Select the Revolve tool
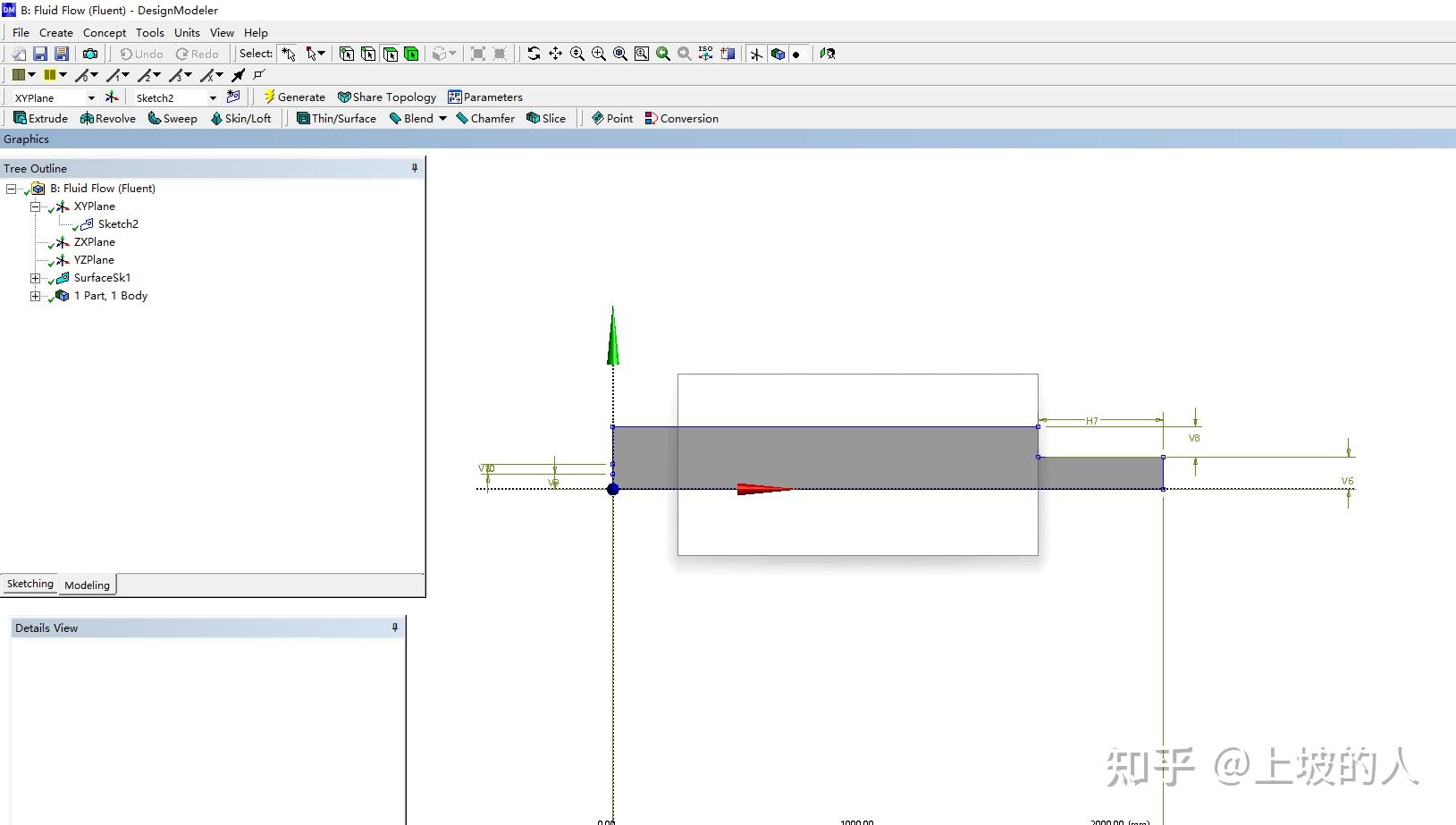The width and height of the screenshot is (1456, 825). [x=108, y=118]
